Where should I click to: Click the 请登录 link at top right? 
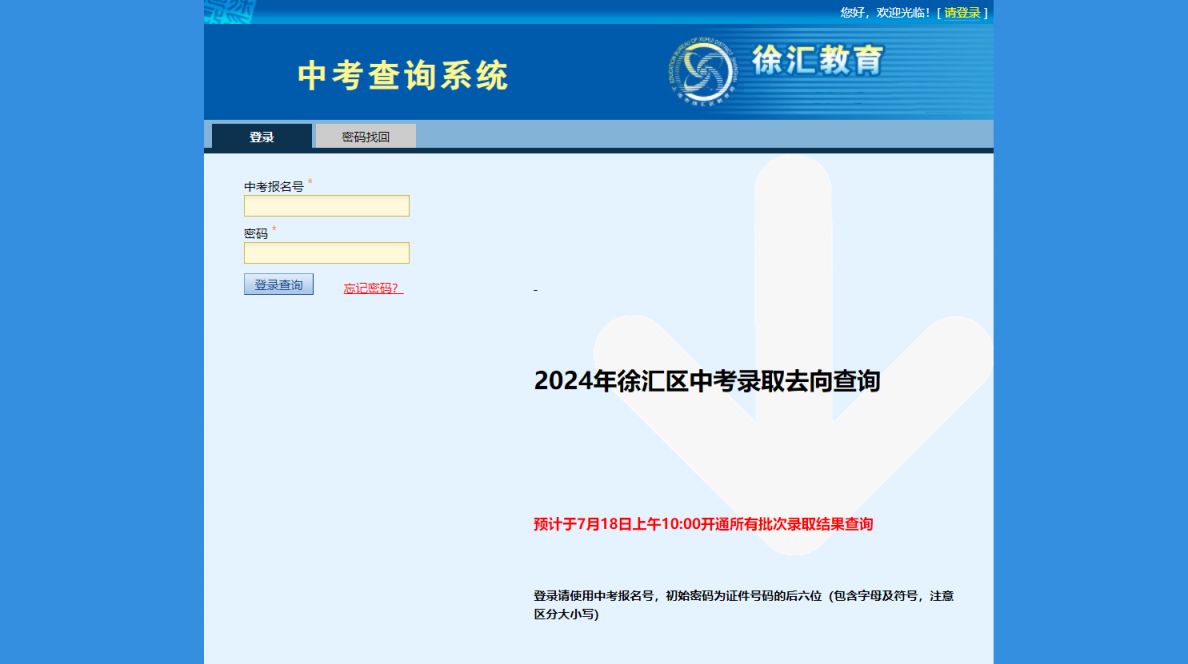pos(962,12)
